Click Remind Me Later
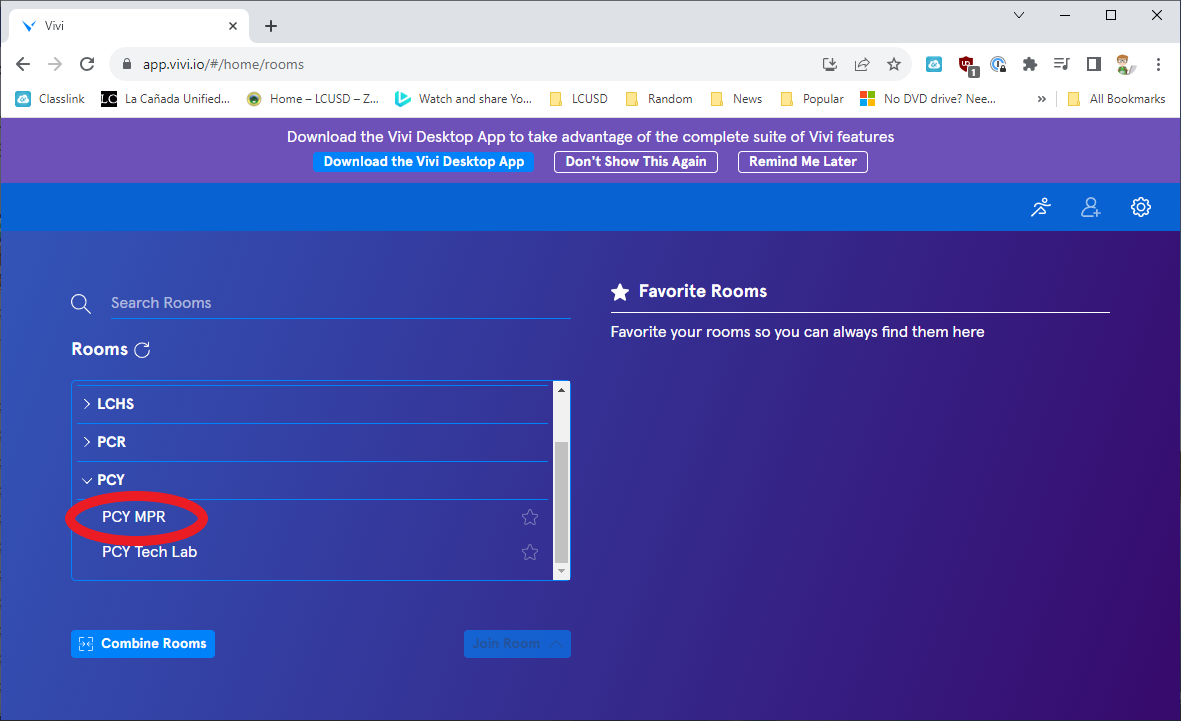Image resolution: width=1181 pixels, height=721 pixels. (x=803, y=161)
